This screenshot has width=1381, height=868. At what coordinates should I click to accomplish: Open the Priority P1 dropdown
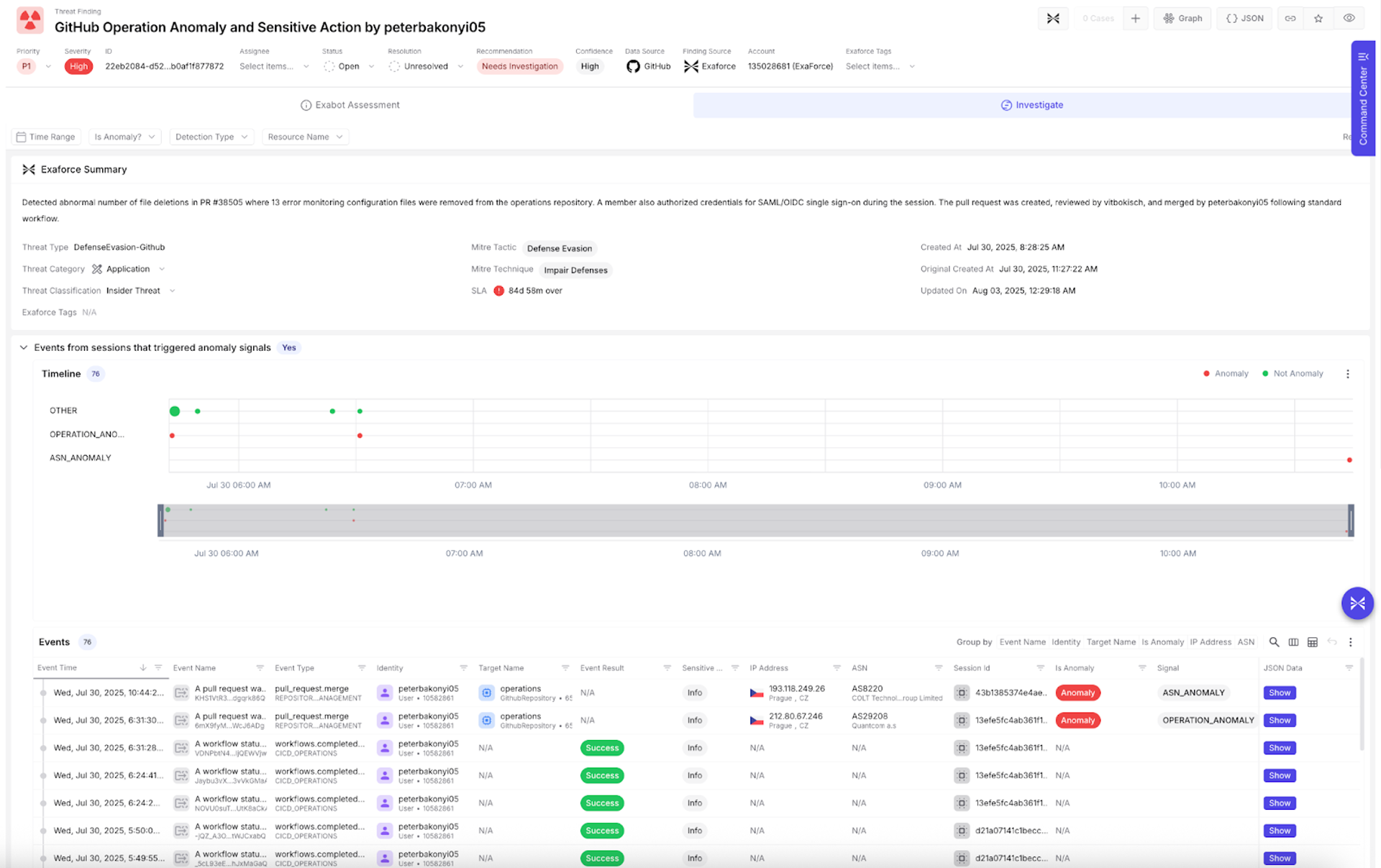tap(34, 66)
